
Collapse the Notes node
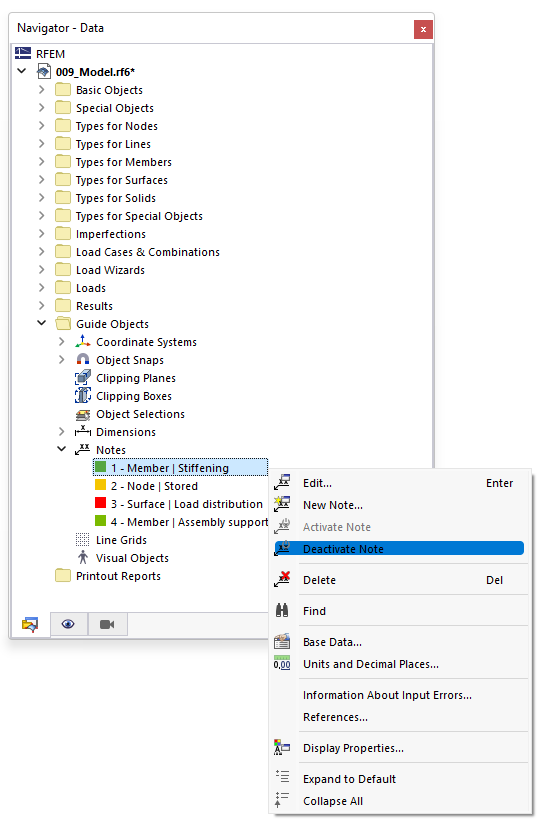coord(62,449)
